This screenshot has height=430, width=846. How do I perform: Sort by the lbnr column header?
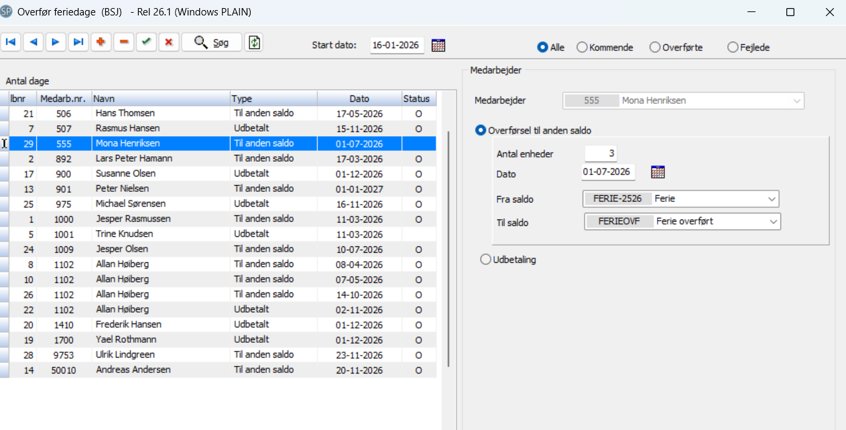tap(23, 99)
